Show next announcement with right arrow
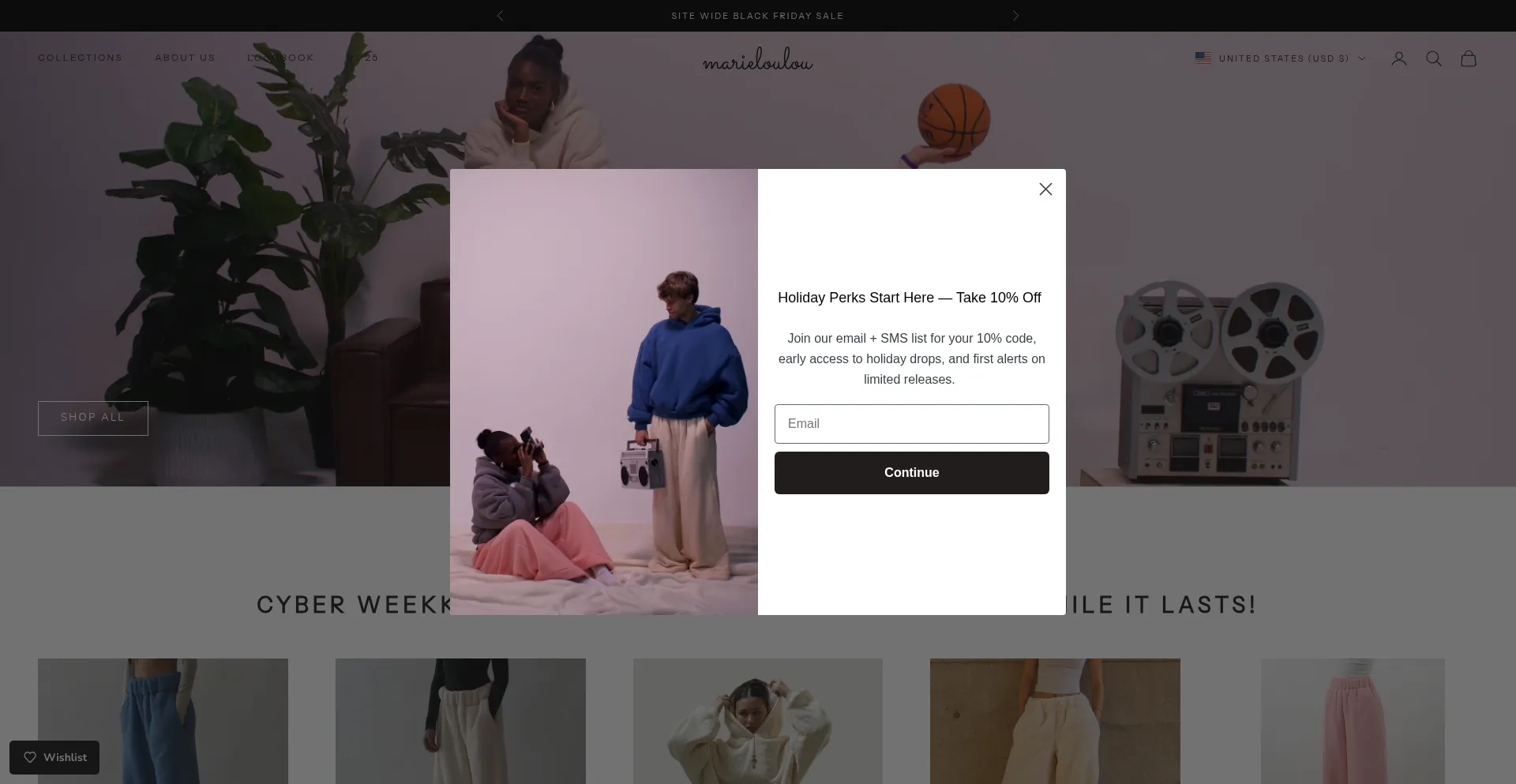The width and height of the screenshot is (1516, 784). click(1015, 16)
